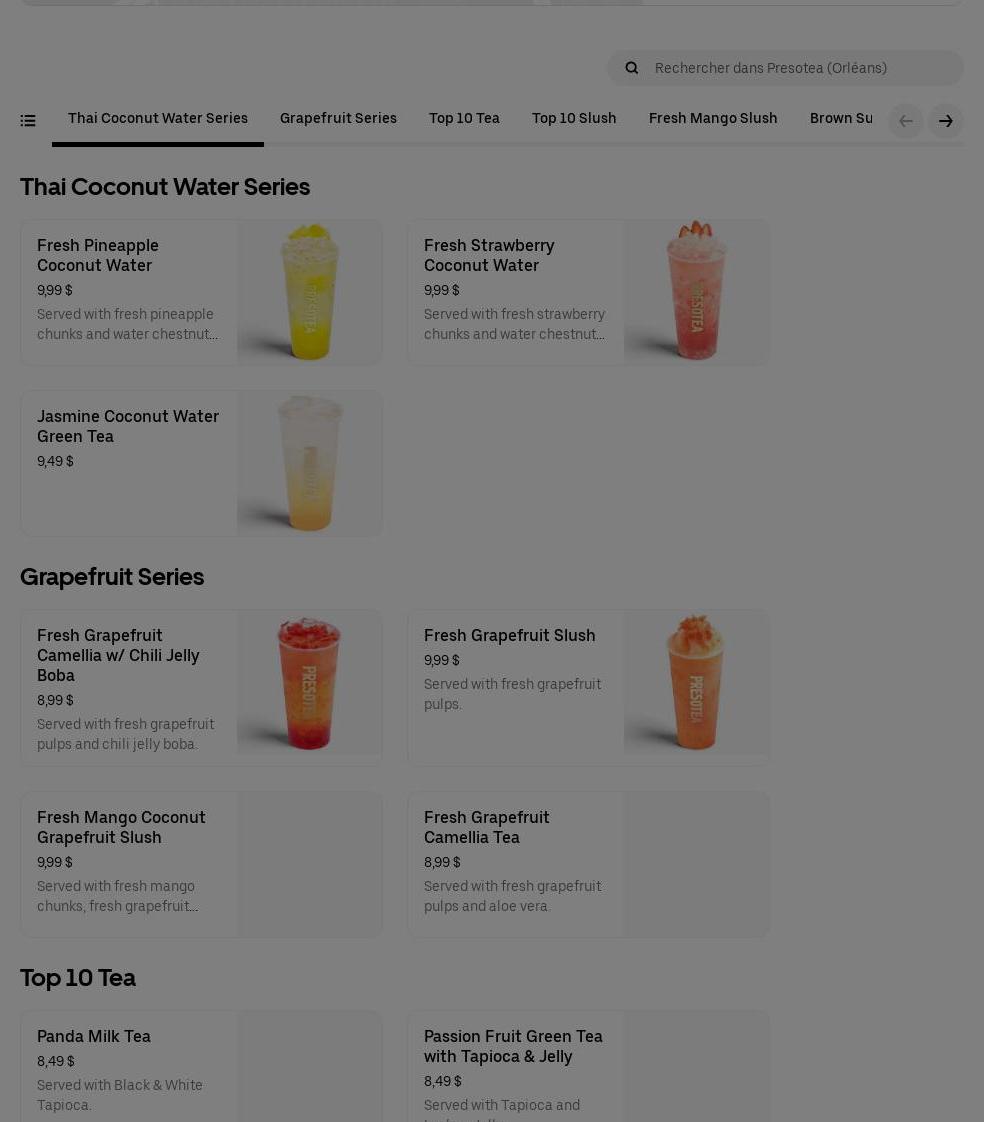Switch to Grapefruit Series tab
Image resolution: width=984 pixels, height=1122 pixels.
338,119
